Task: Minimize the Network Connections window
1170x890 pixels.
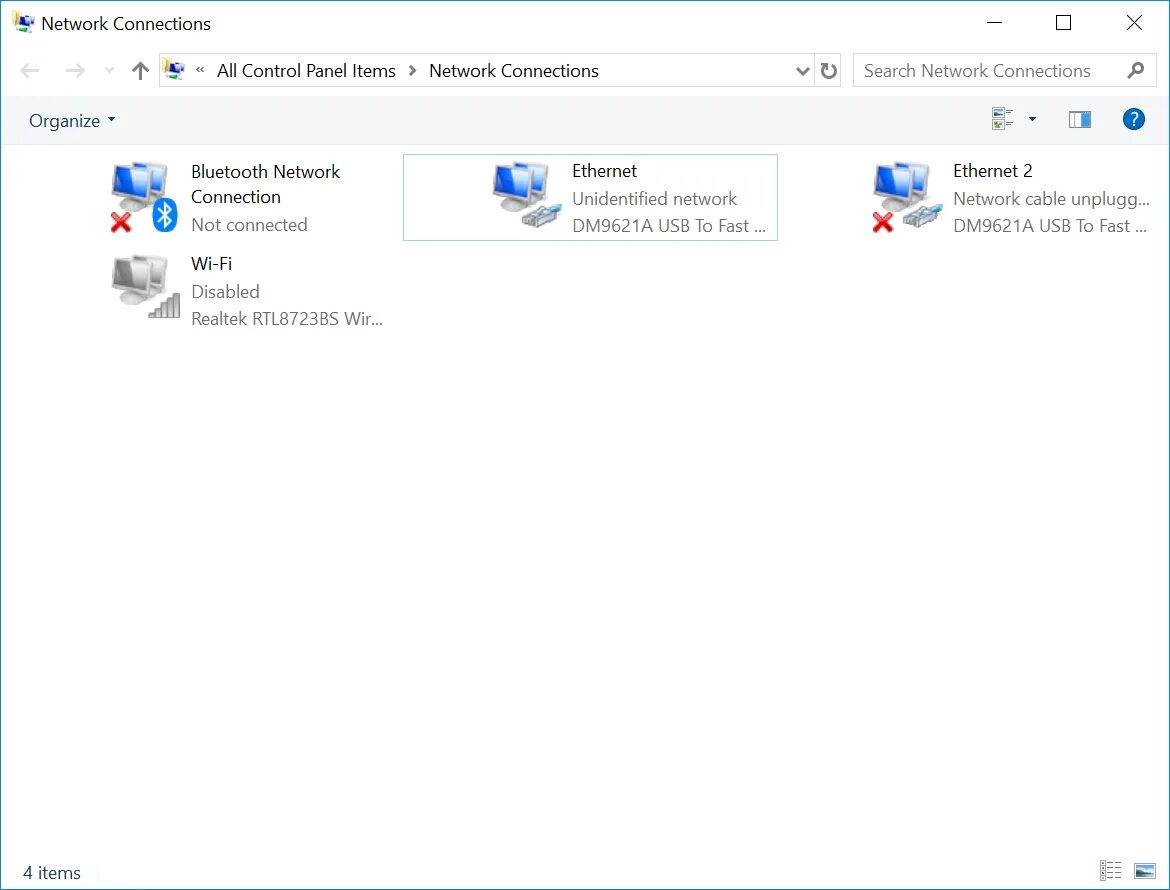Action: point(994,23)
